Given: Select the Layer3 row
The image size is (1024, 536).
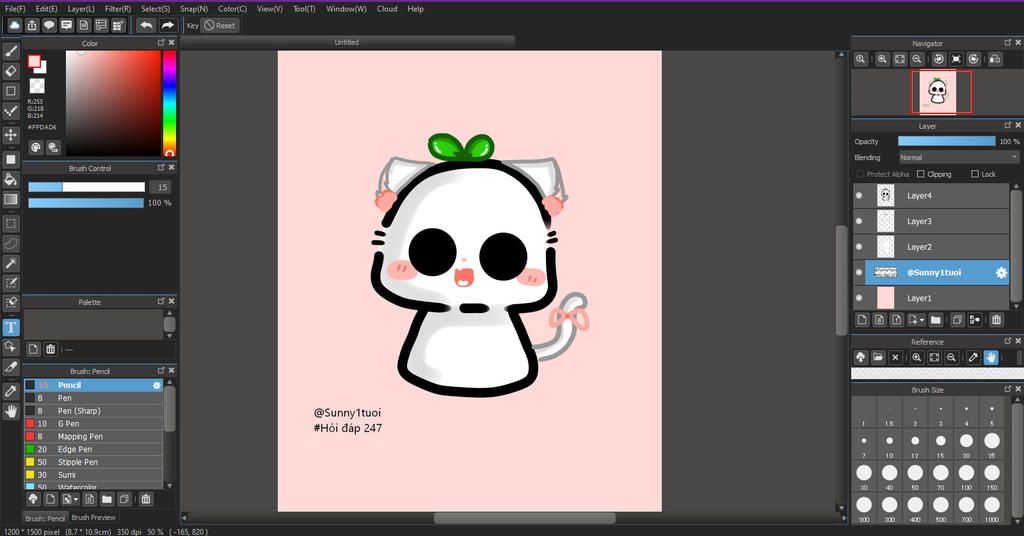Looking at the screenshot, I should click(931, 221).
